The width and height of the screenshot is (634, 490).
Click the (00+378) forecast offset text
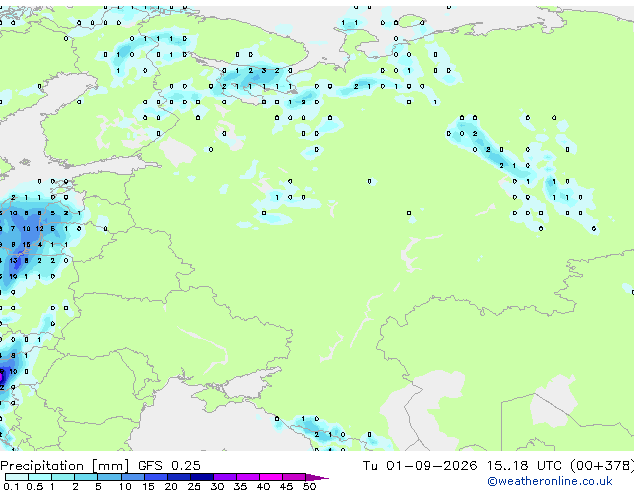tap(602, 466)
